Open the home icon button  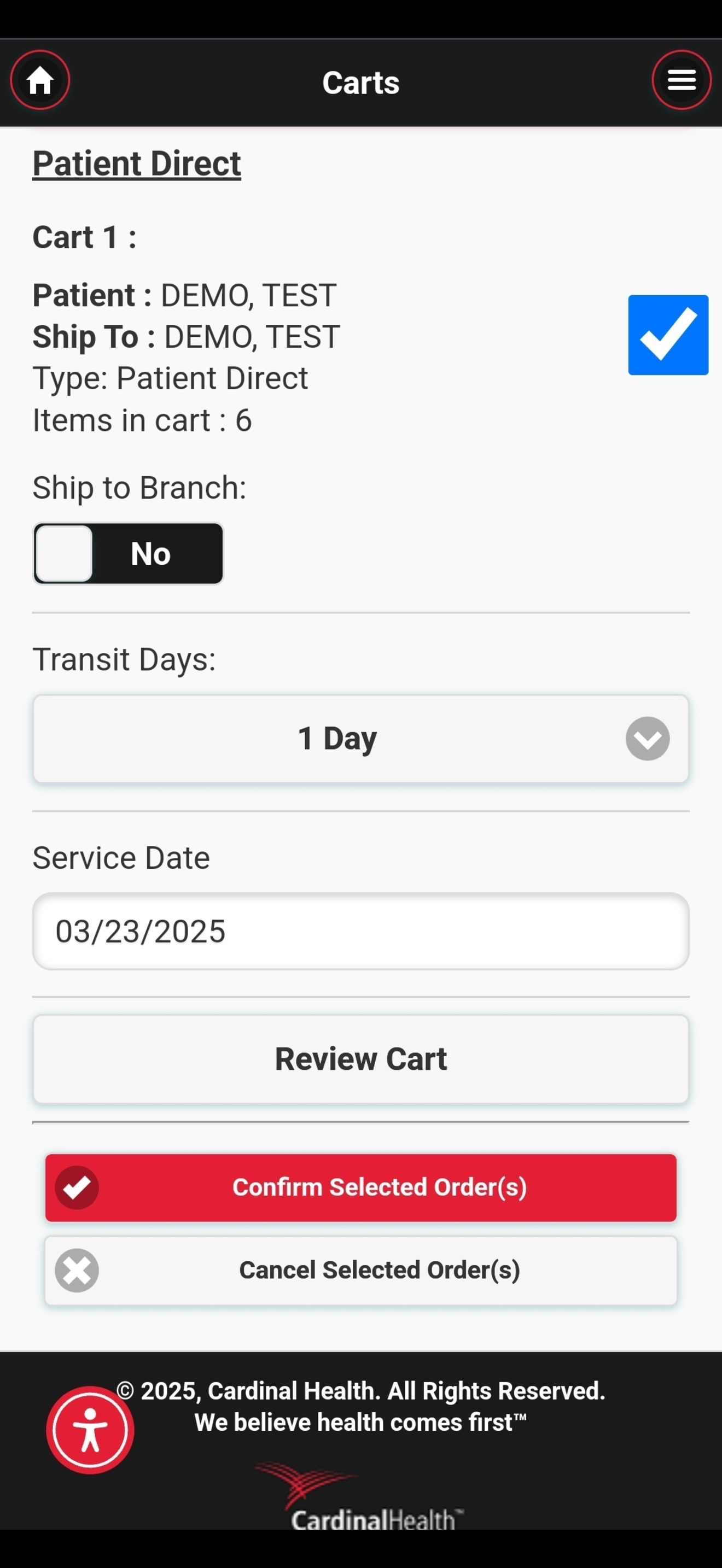(x=40, y=80)
